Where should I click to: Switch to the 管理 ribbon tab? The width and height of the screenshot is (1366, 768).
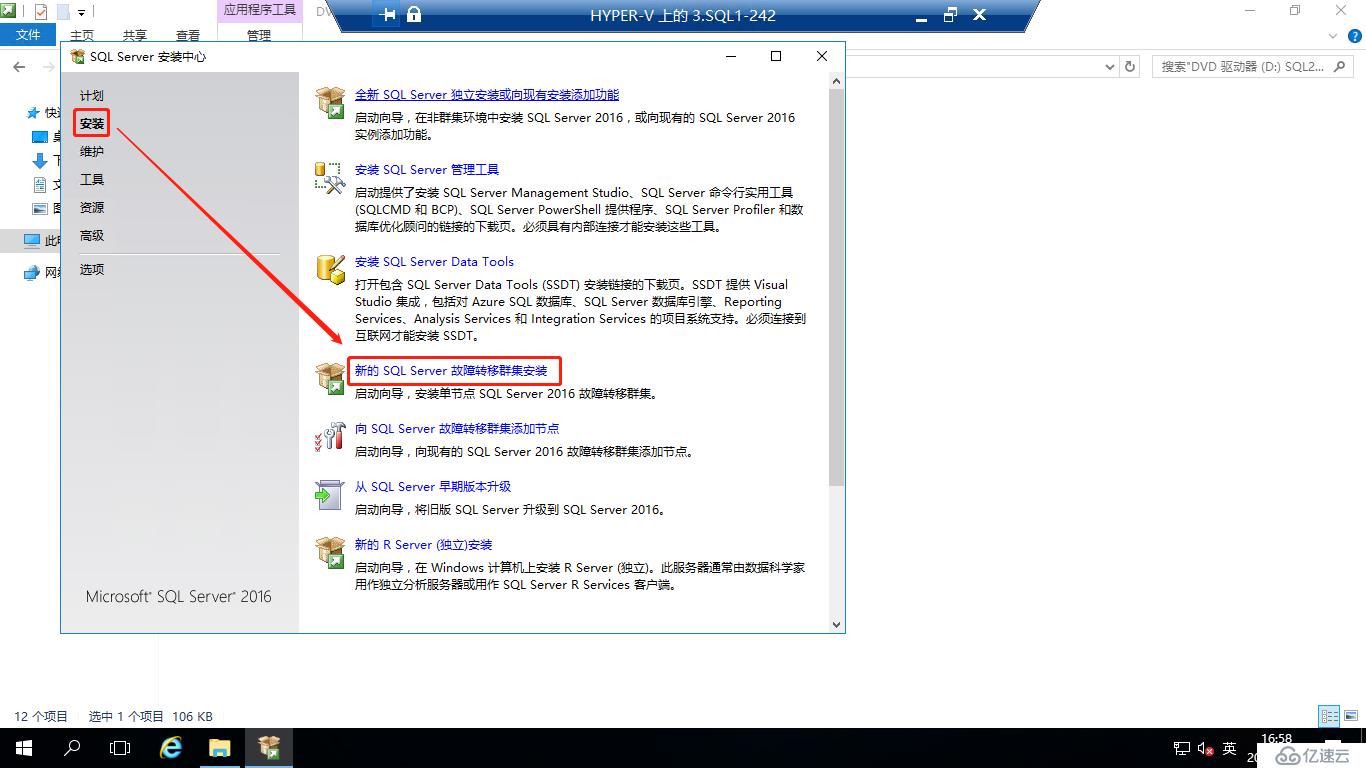pyautogui.click(x=259, y=35)
